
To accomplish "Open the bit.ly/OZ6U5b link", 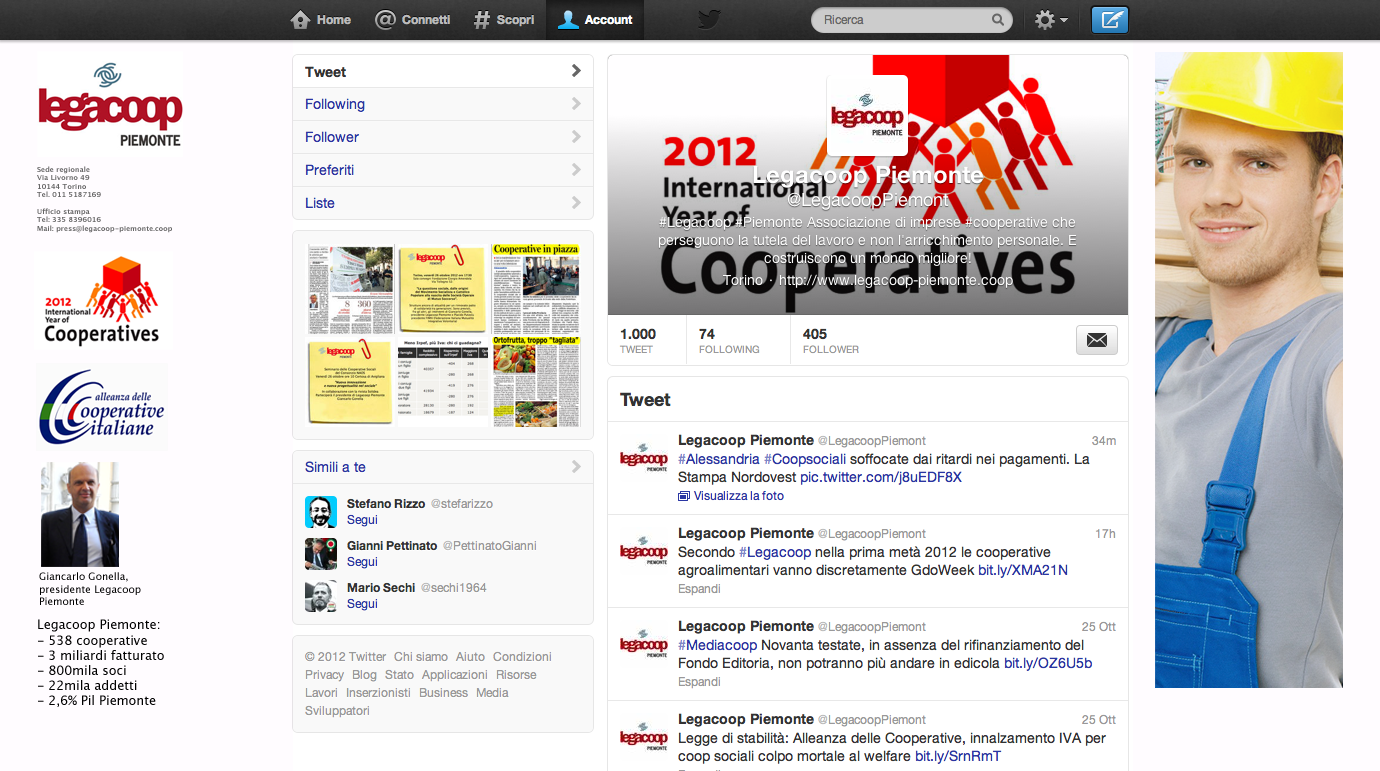I will point(1048,663).
